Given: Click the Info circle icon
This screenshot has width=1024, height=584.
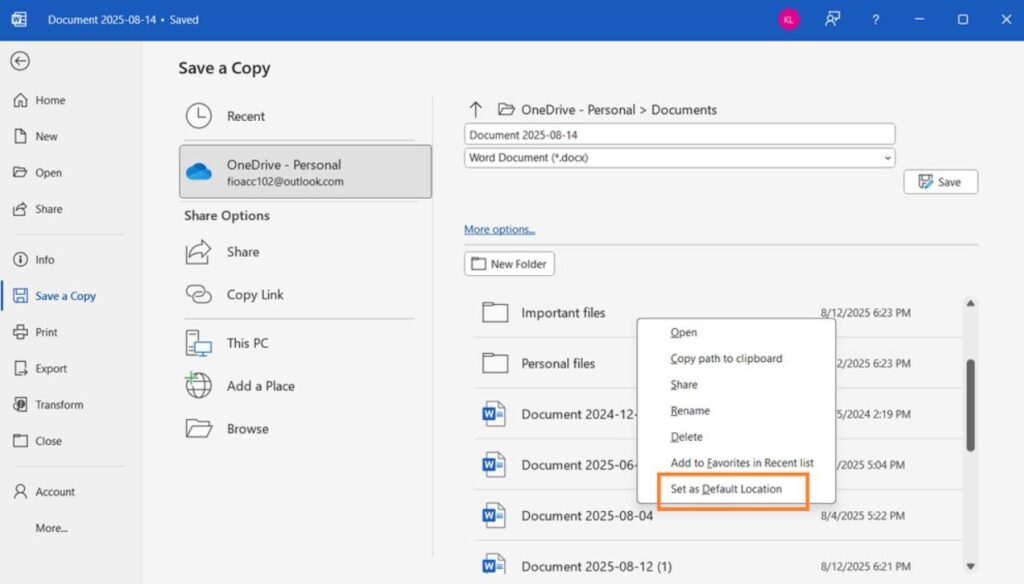Looking at the screenshot, I should tap(20, 259).
